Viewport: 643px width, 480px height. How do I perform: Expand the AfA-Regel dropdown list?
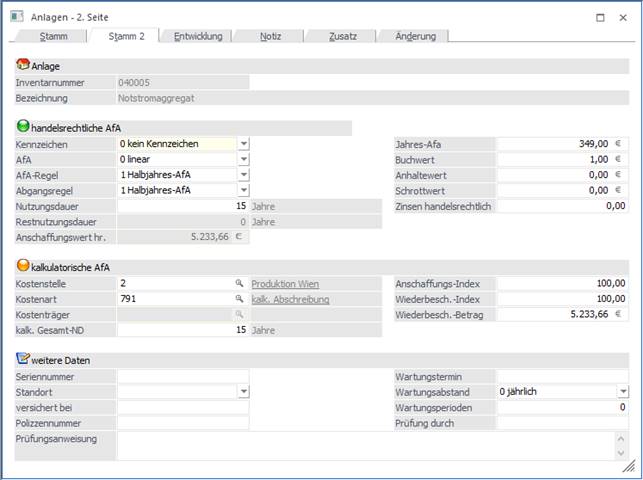point(243,174)
